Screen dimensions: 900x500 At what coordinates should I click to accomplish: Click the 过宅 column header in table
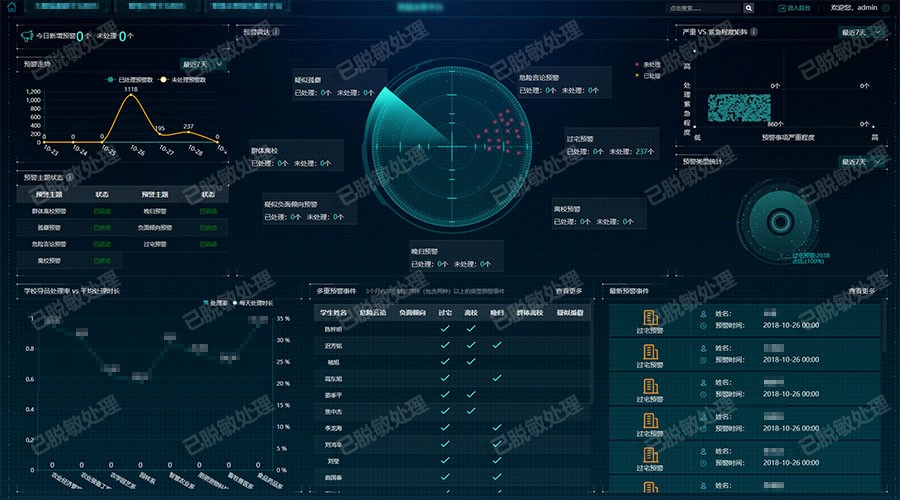(x=445, y=313)
